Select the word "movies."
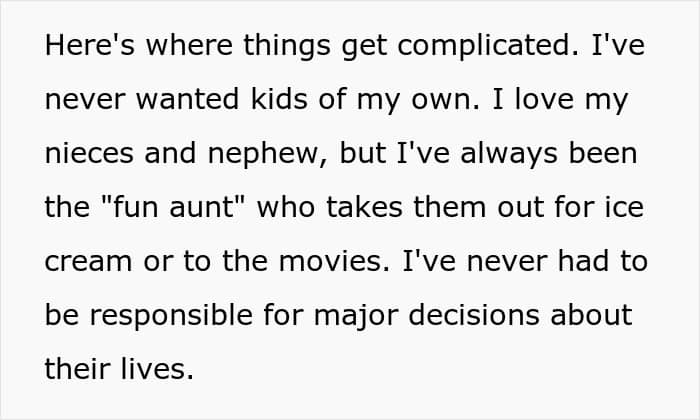This screenshot has width=700, height=420. point(334,261)
